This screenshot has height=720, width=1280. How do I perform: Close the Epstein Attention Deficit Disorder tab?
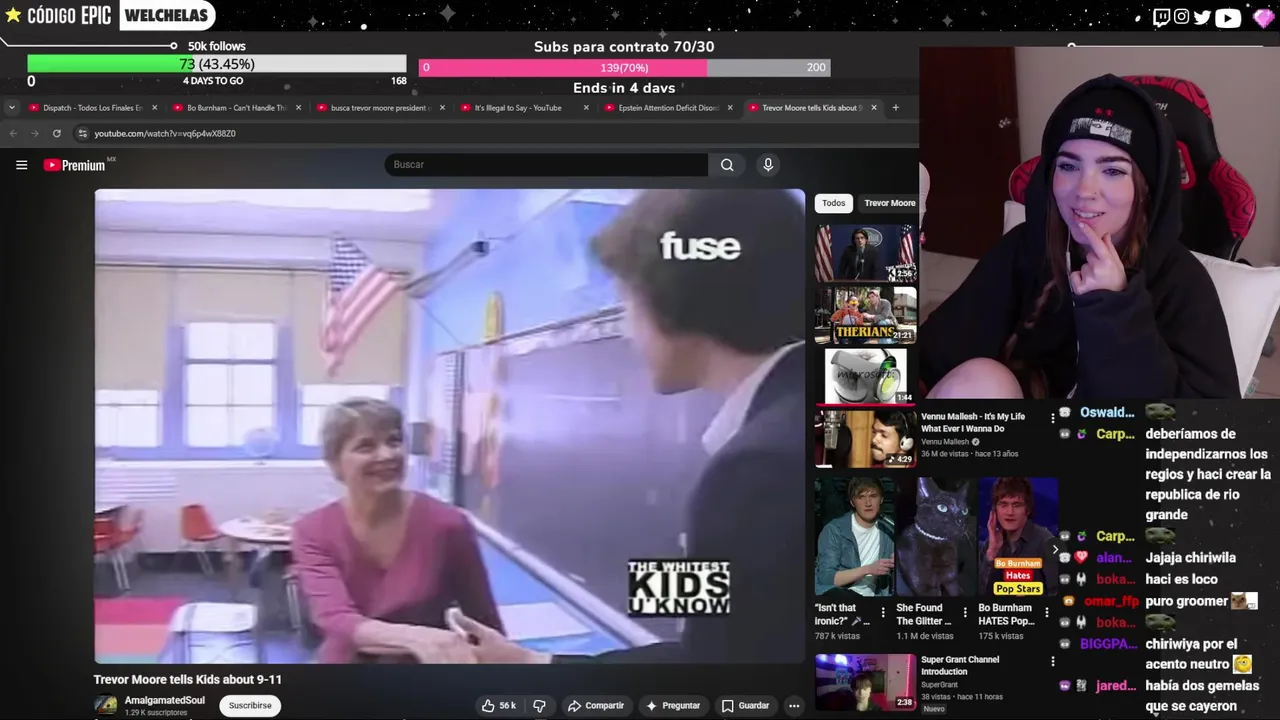click(730, 107)
